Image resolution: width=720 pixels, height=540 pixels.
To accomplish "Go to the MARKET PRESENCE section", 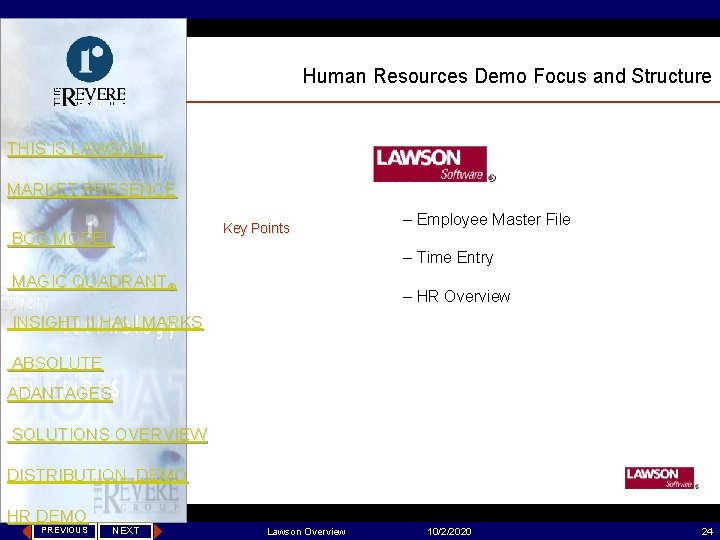I will coord(92,189).
